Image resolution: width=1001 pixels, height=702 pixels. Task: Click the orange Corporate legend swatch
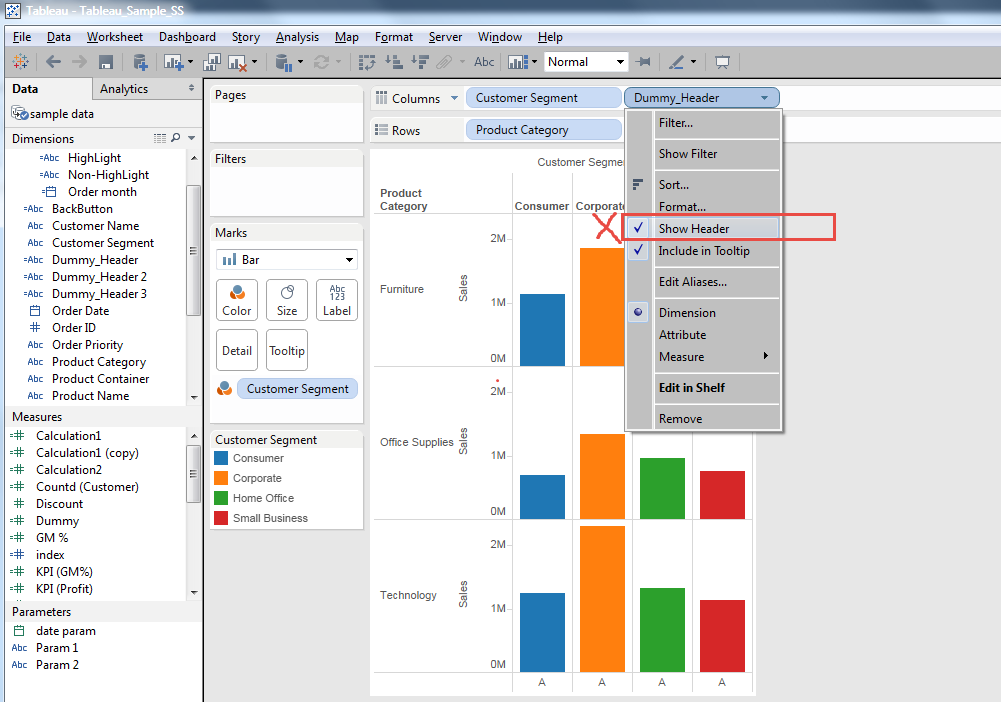click(x=221, y=478)
